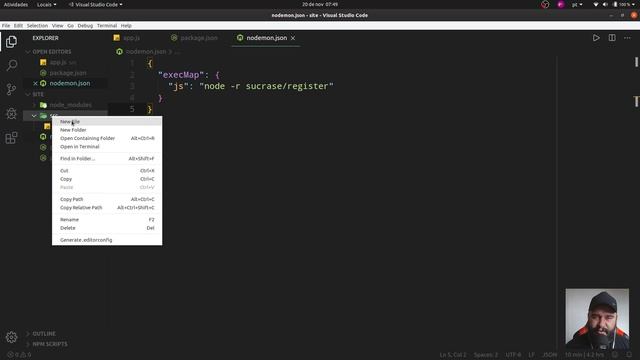Select the nodemon.json tab
This screenshot has height=360, width=640.
[266, 38]
